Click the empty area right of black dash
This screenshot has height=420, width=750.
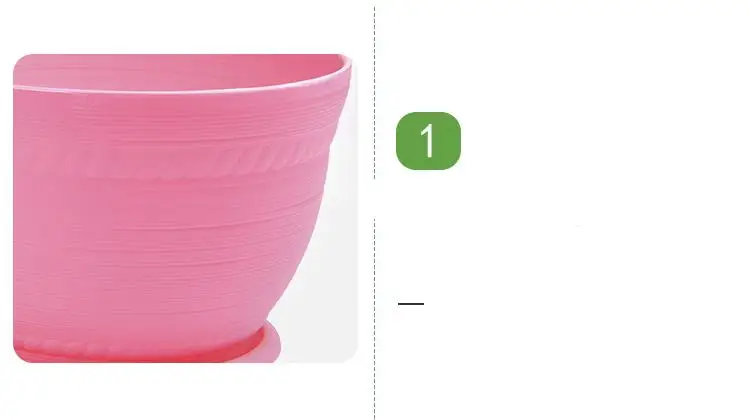pyautogui.click(x=584, y=303)
